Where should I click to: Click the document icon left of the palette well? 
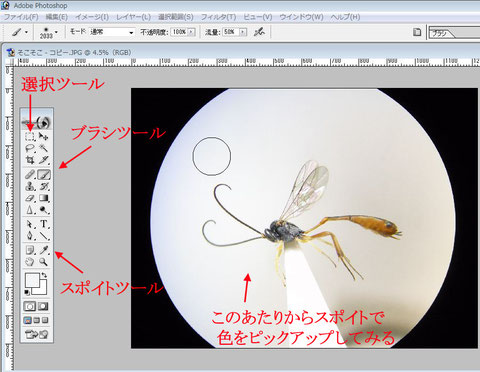[x=417, y=32]
